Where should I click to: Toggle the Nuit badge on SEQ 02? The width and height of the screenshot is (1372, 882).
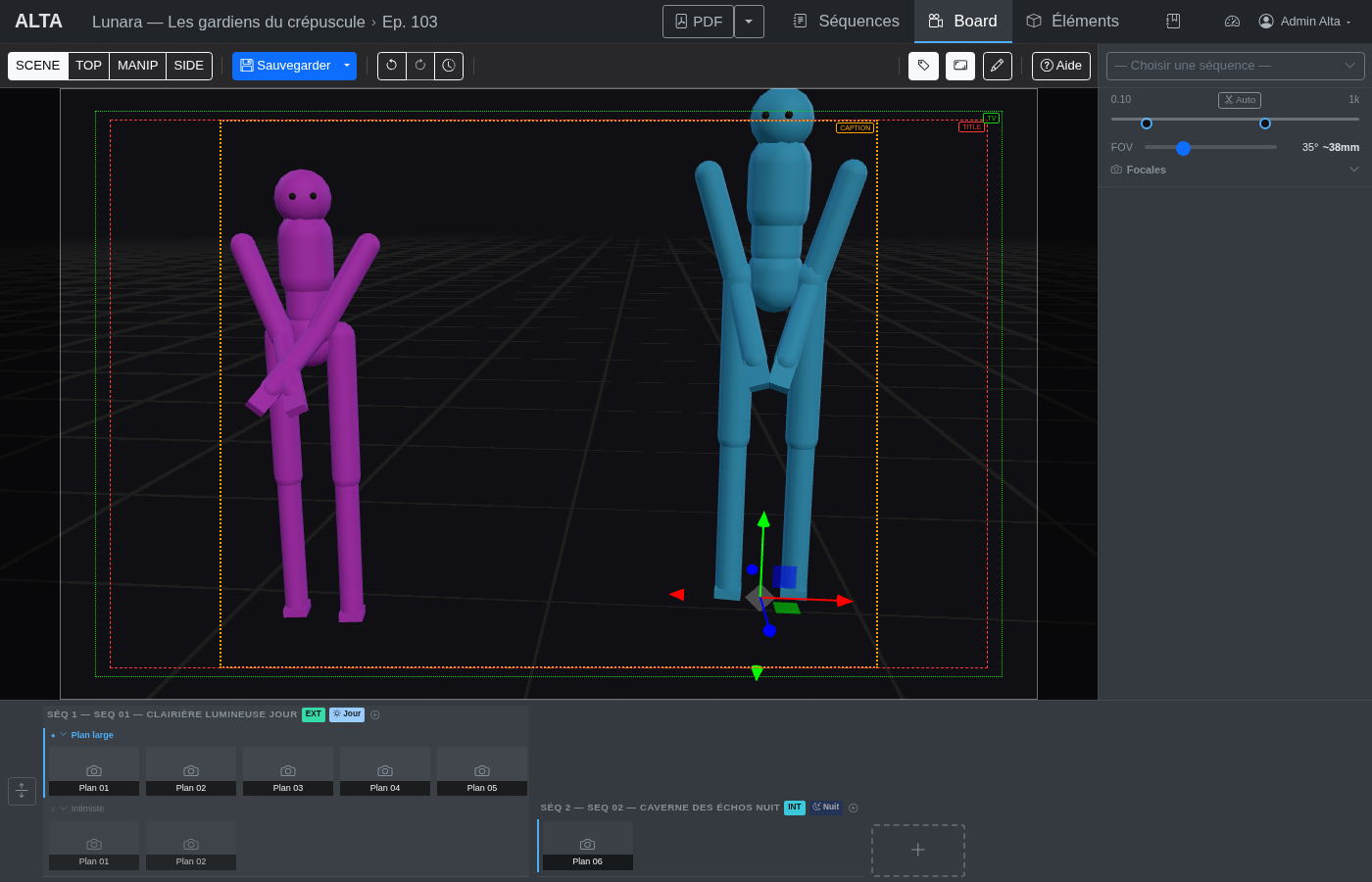(x=825, y=808)
